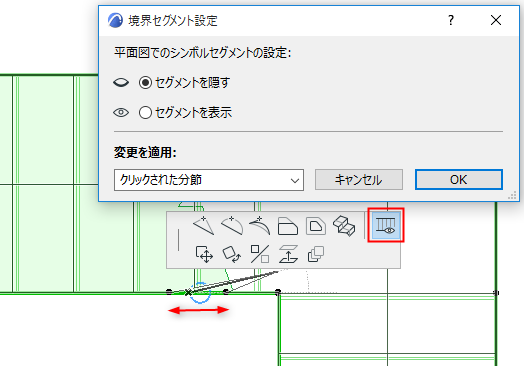Confirm with the OK button
The height and width of the screenshot is (366, 524).
pyautogui.click(x=458, y=180)
